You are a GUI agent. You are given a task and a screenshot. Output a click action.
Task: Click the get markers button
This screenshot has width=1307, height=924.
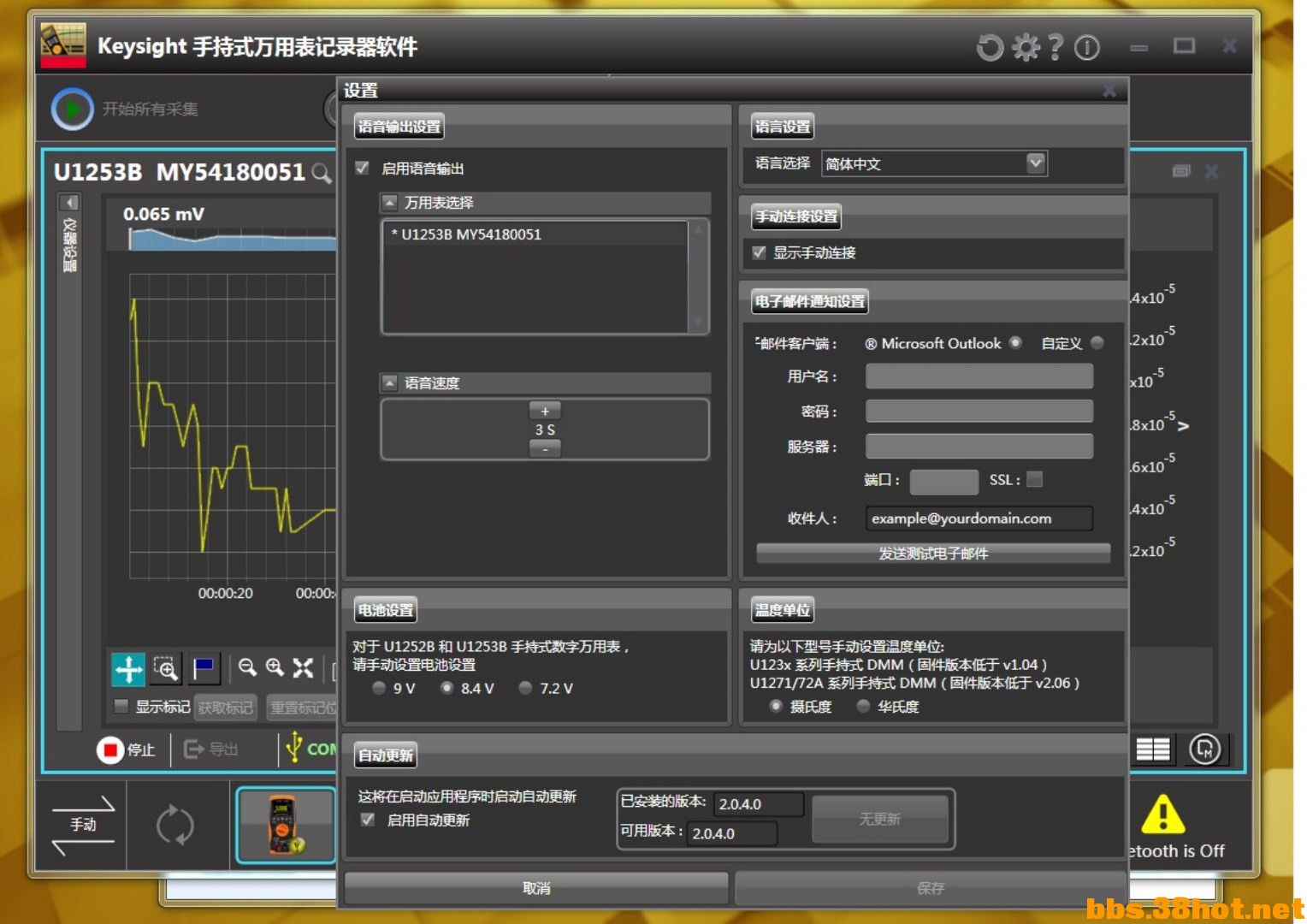[x=226, y=708]
